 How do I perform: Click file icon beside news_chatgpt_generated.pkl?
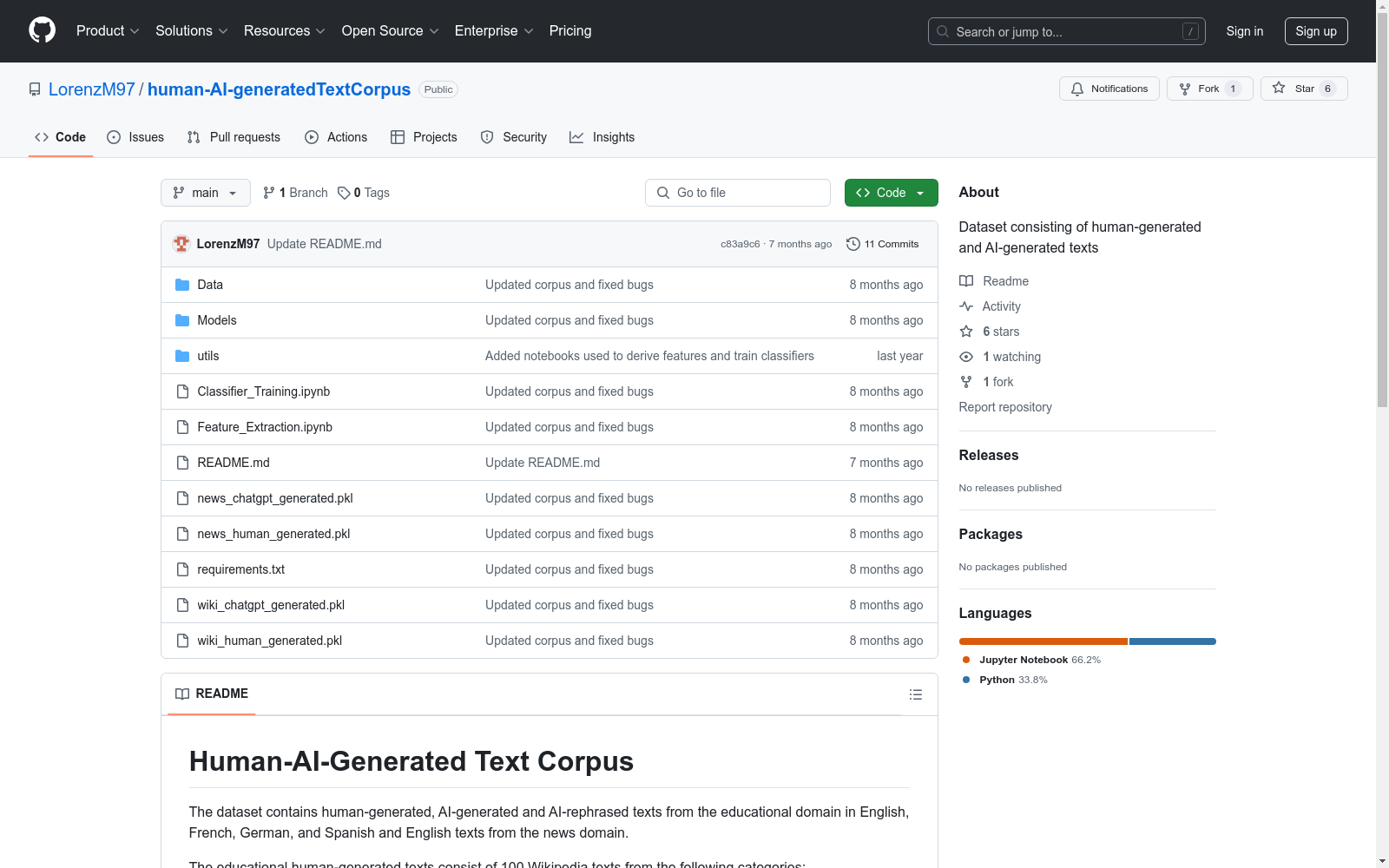[x=182, y=498]
